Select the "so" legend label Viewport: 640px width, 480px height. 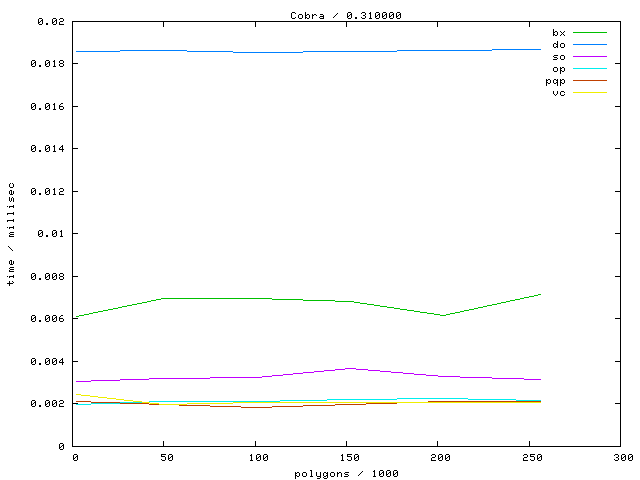(558, 57)
